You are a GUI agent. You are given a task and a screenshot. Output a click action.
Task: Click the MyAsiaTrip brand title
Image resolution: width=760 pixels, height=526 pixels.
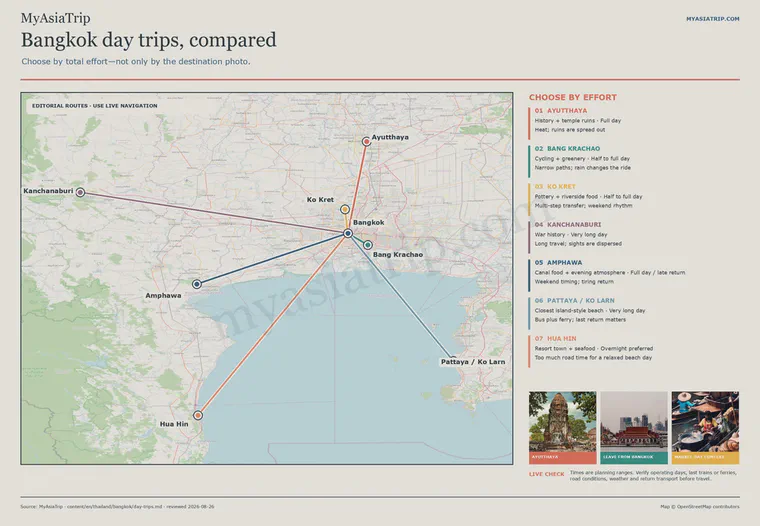pos(55,18)
